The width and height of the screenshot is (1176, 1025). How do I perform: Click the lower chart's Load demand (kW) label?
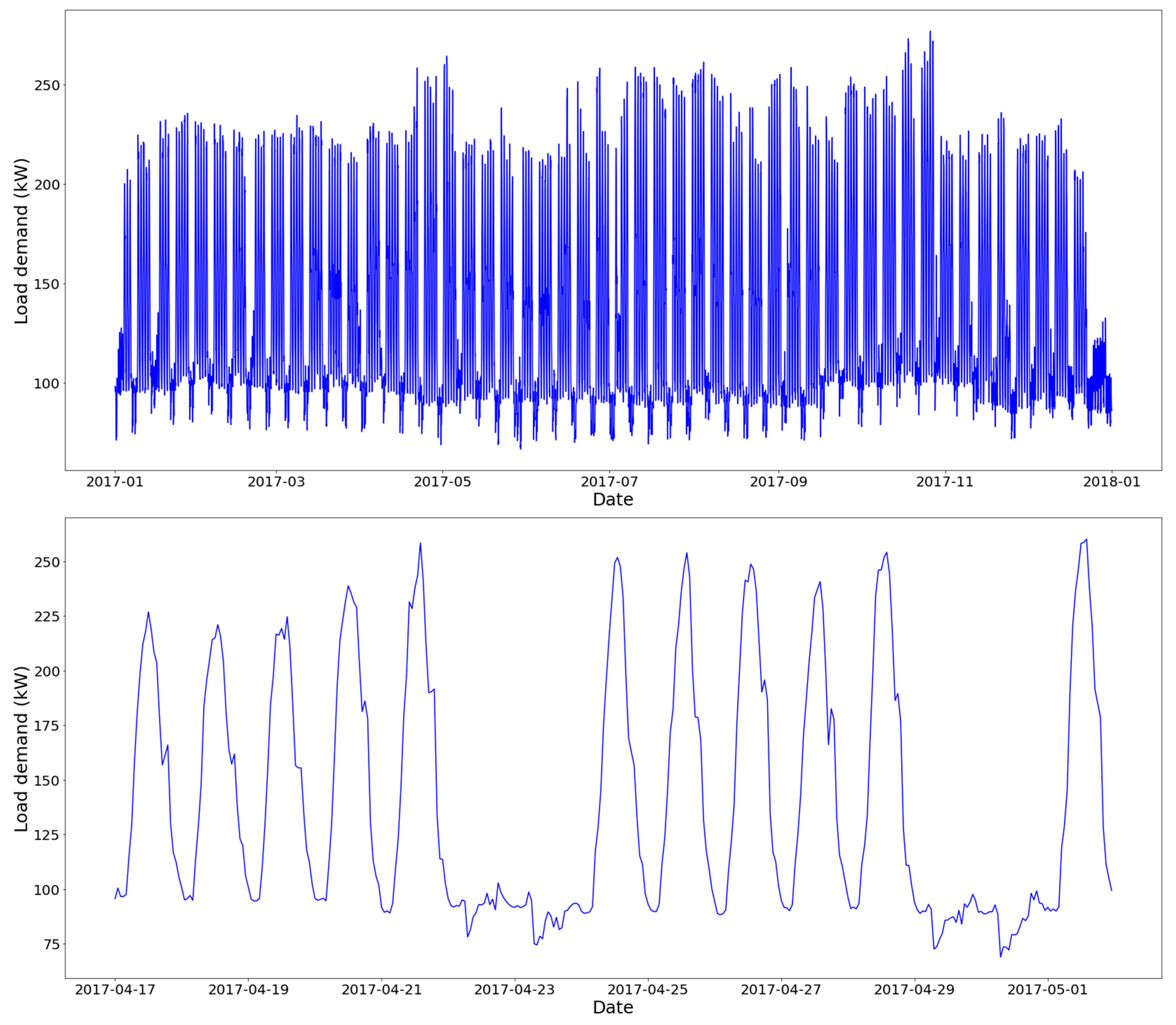point(21,749)
